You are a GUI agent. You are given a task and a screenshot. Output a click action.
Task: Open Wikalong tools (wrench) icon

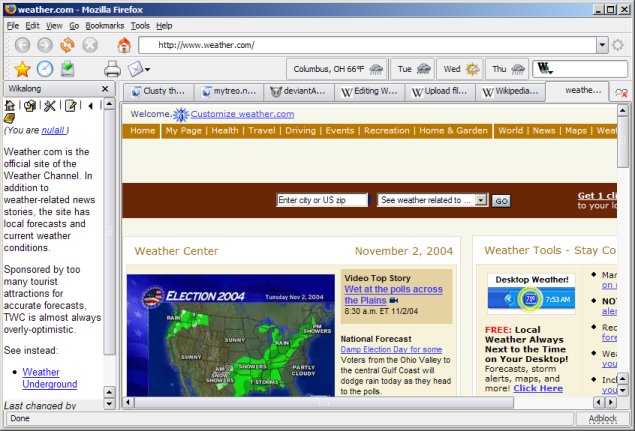coord(50,106)
